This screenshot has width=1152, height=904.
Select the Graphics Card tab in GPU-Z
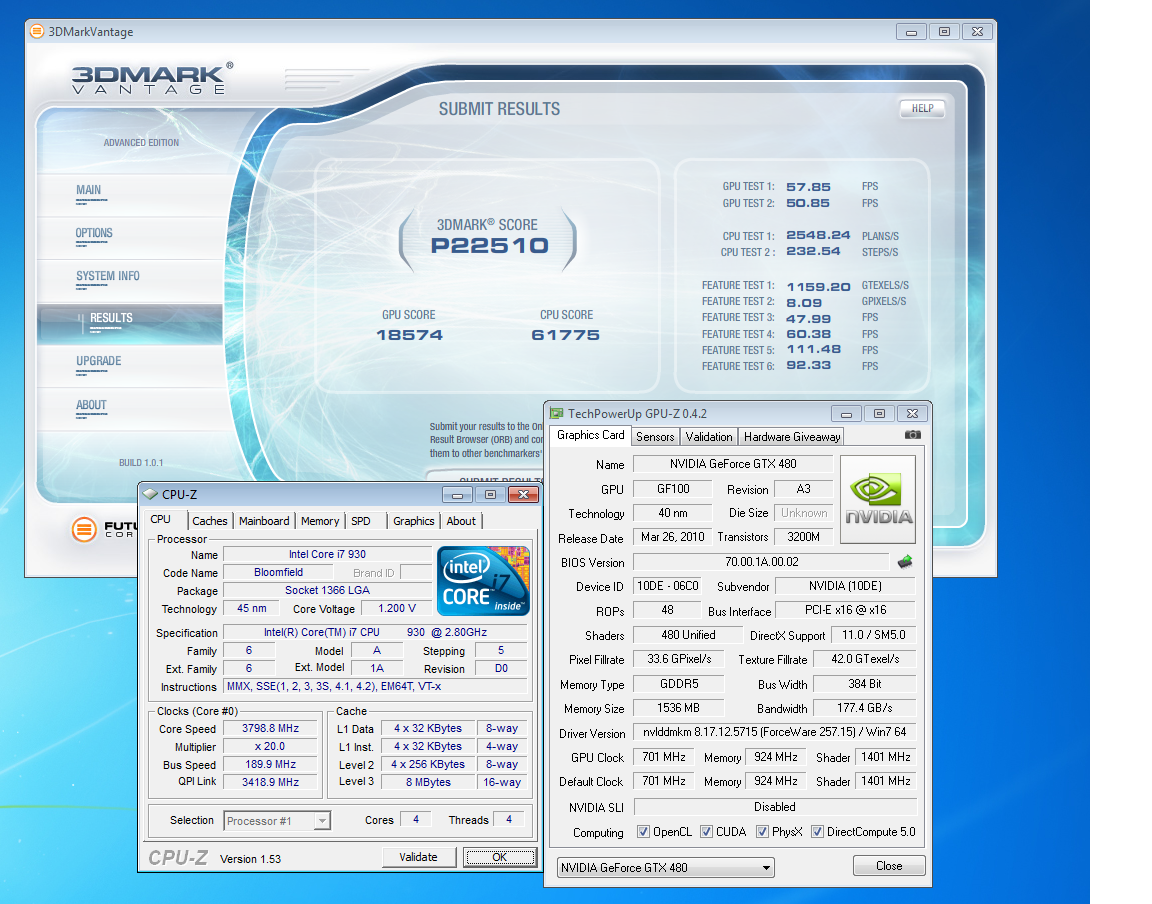point(591,435)
